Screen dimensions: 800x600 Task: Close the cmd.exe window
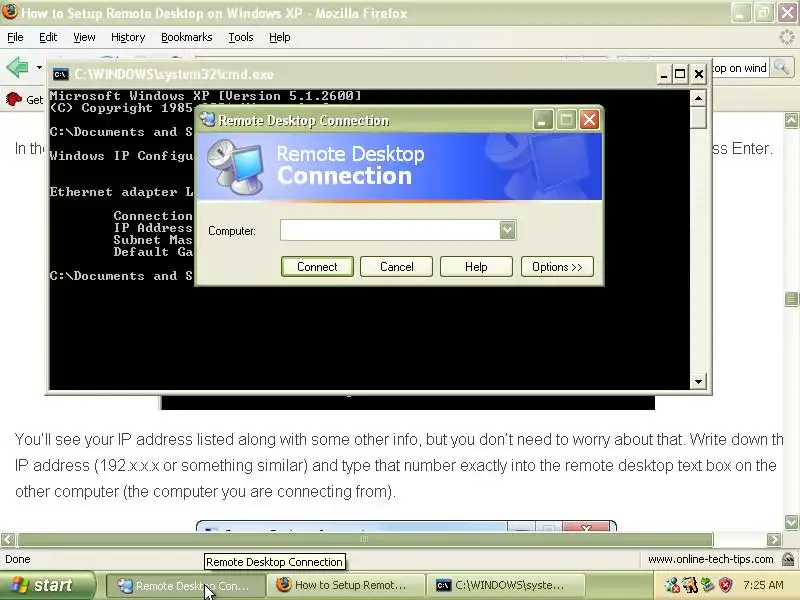click(698, 74)
